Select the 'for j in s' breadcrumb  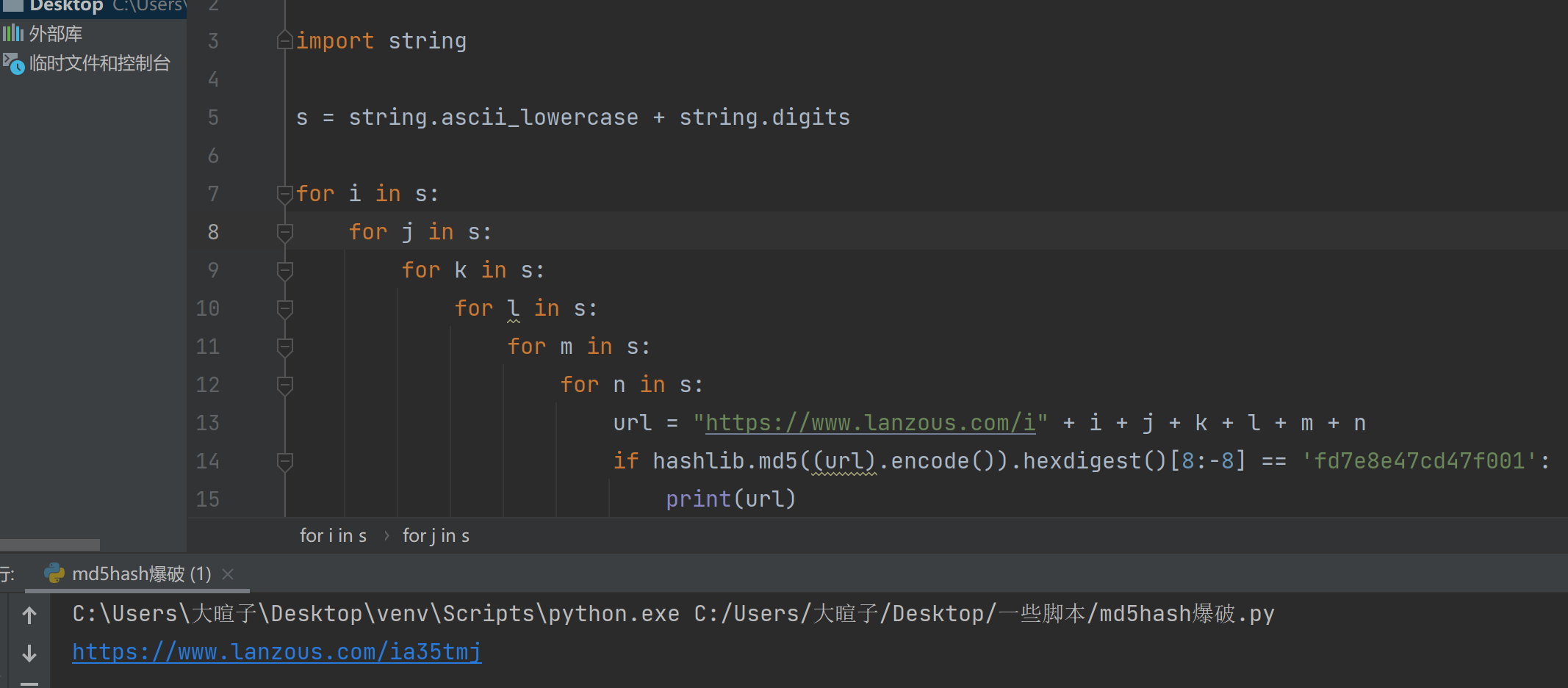[x=436, y=536]
